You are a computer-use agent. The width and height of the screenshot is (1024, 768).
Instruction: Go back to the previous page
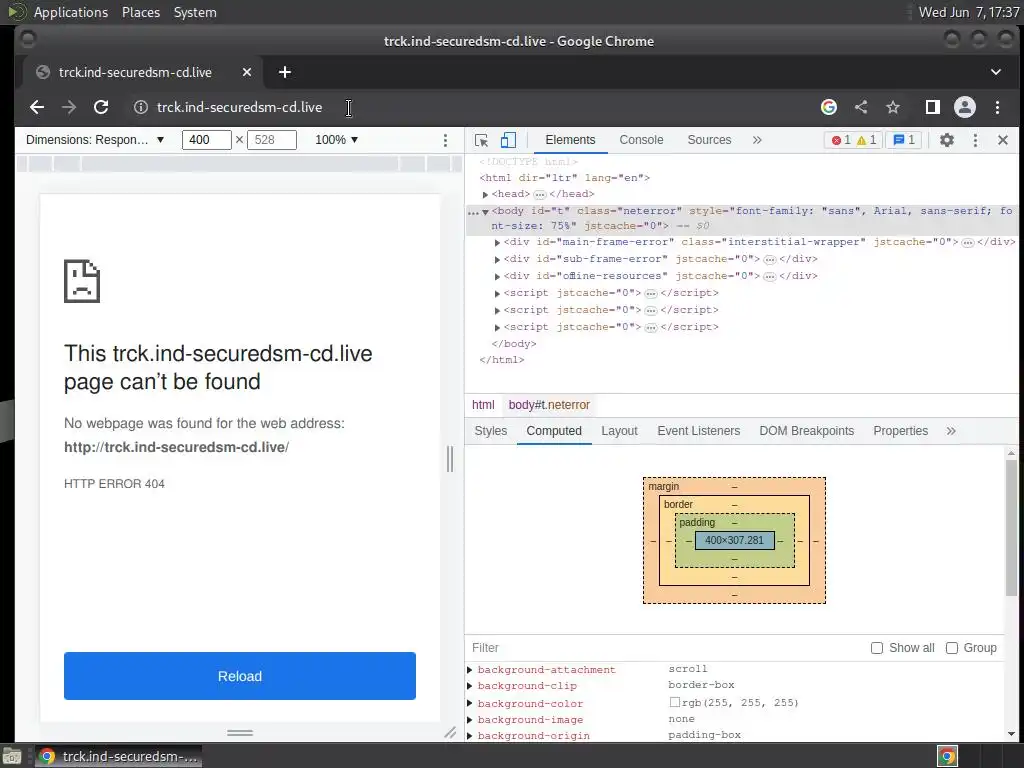37,107
